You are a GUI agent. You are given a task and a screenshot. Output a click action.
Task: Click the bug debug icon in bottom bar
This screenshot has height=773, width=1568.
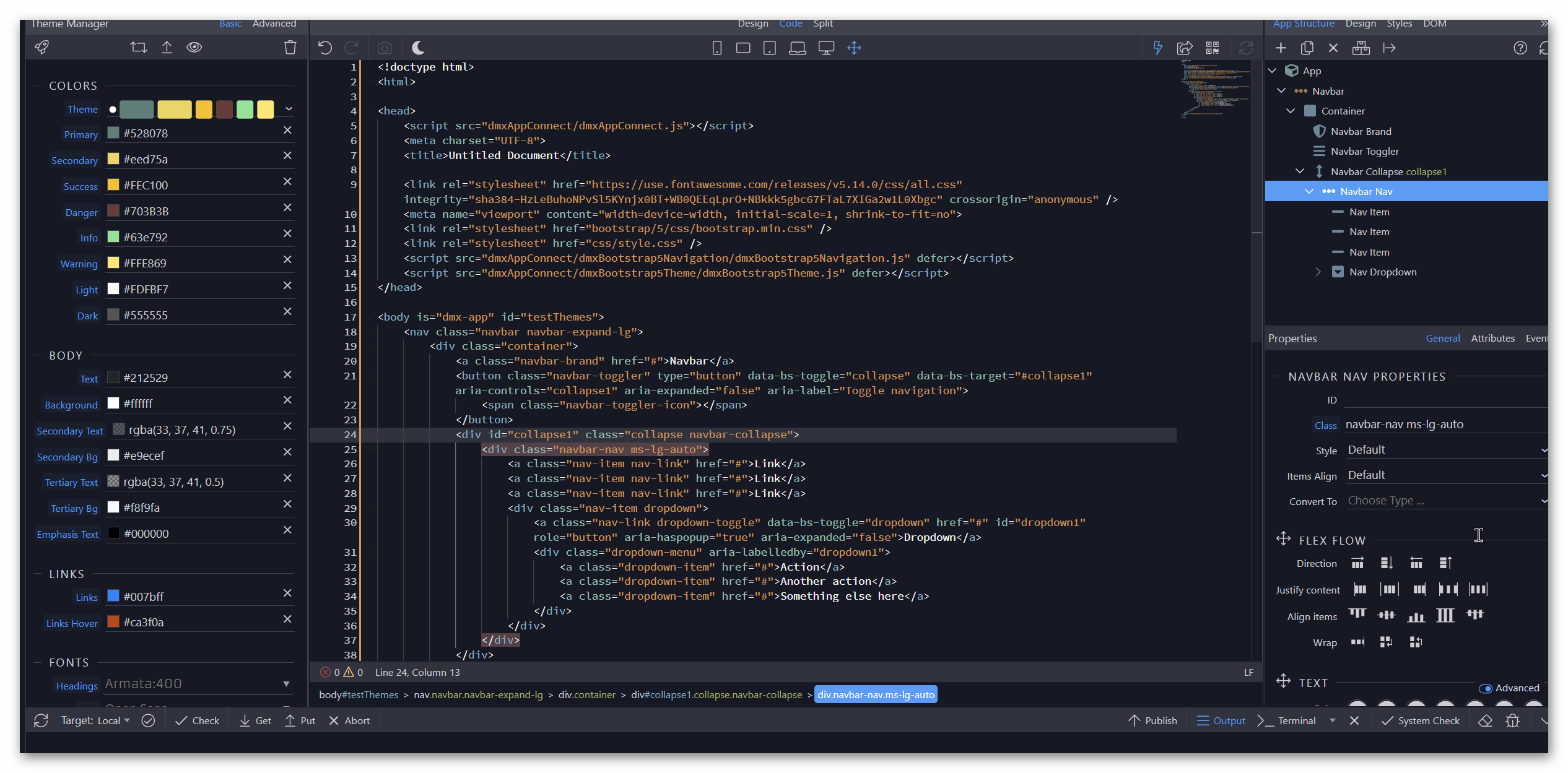point(1513,720)
